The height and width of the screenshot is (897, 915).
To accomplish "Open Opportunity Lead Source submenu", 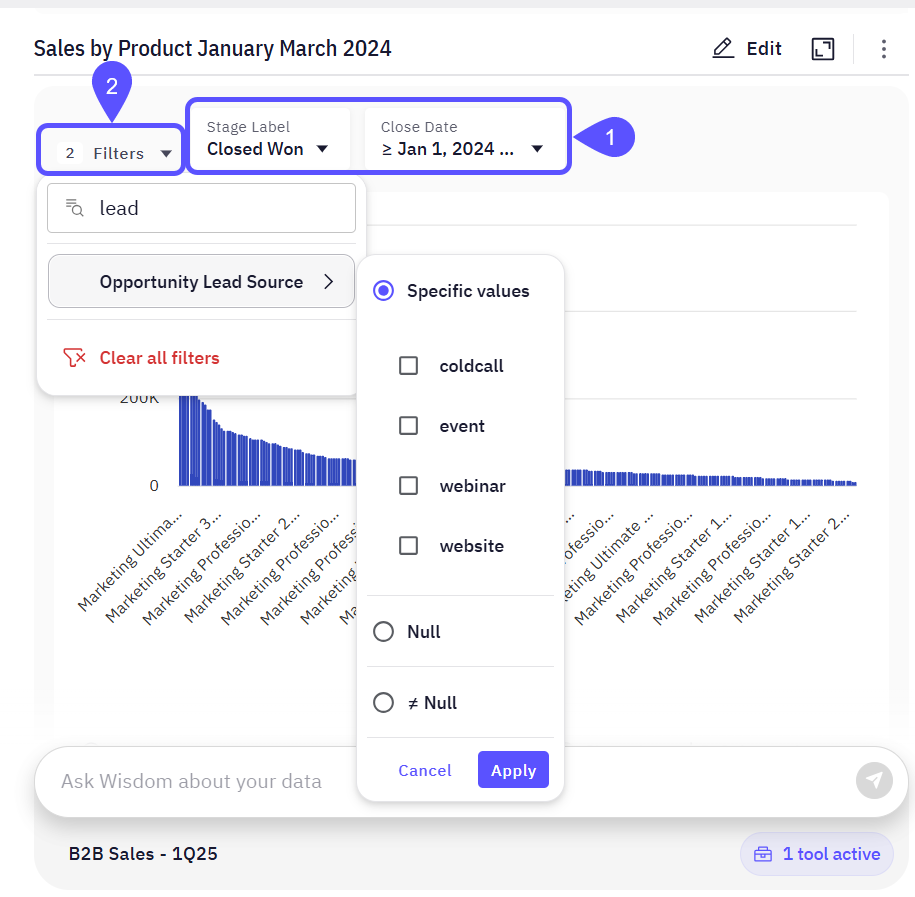I will [201, 281].
